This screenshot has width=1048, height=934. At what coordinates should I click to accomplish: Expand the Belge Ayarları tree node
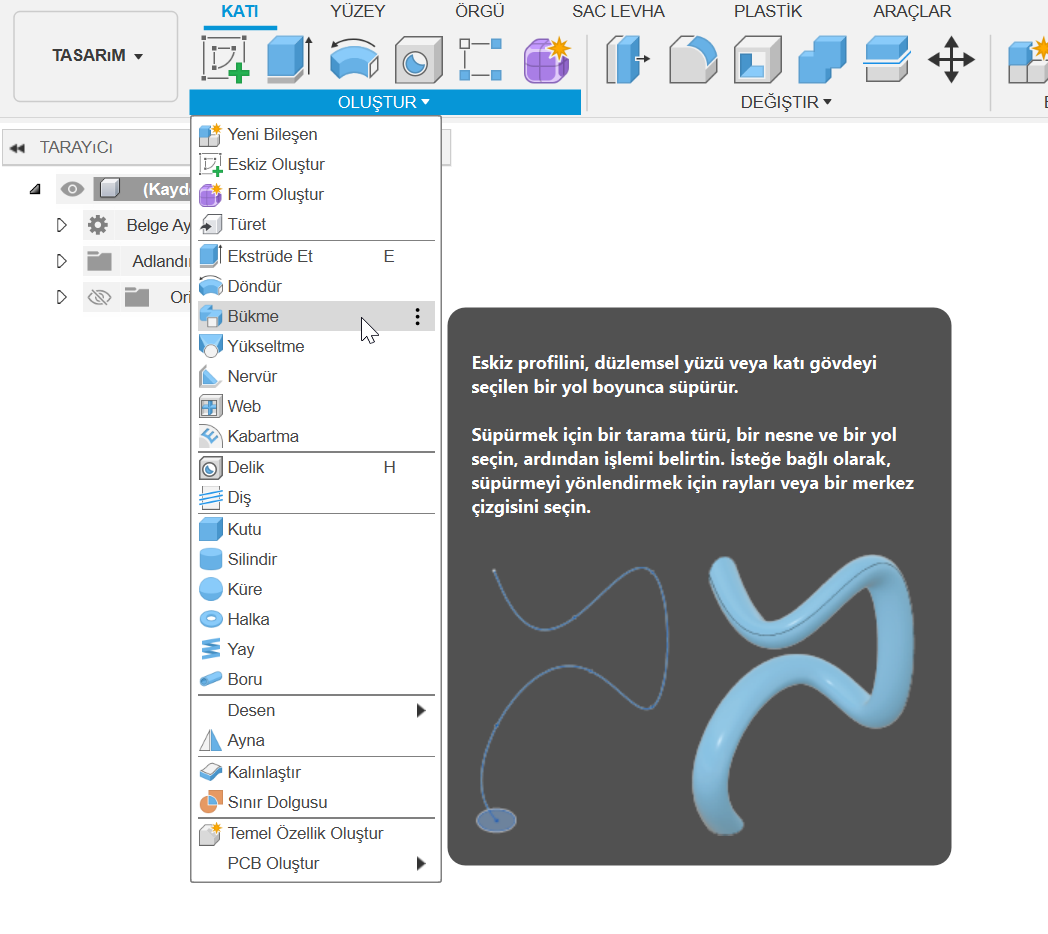pos(62,225)
